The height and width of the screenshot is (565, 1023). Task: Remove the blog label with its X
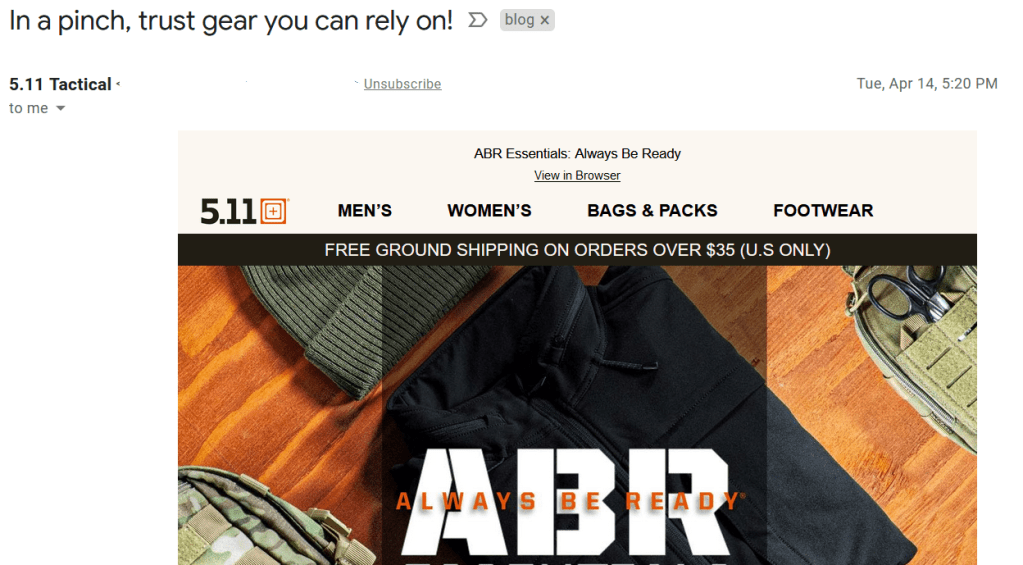(x=545, y=20)
